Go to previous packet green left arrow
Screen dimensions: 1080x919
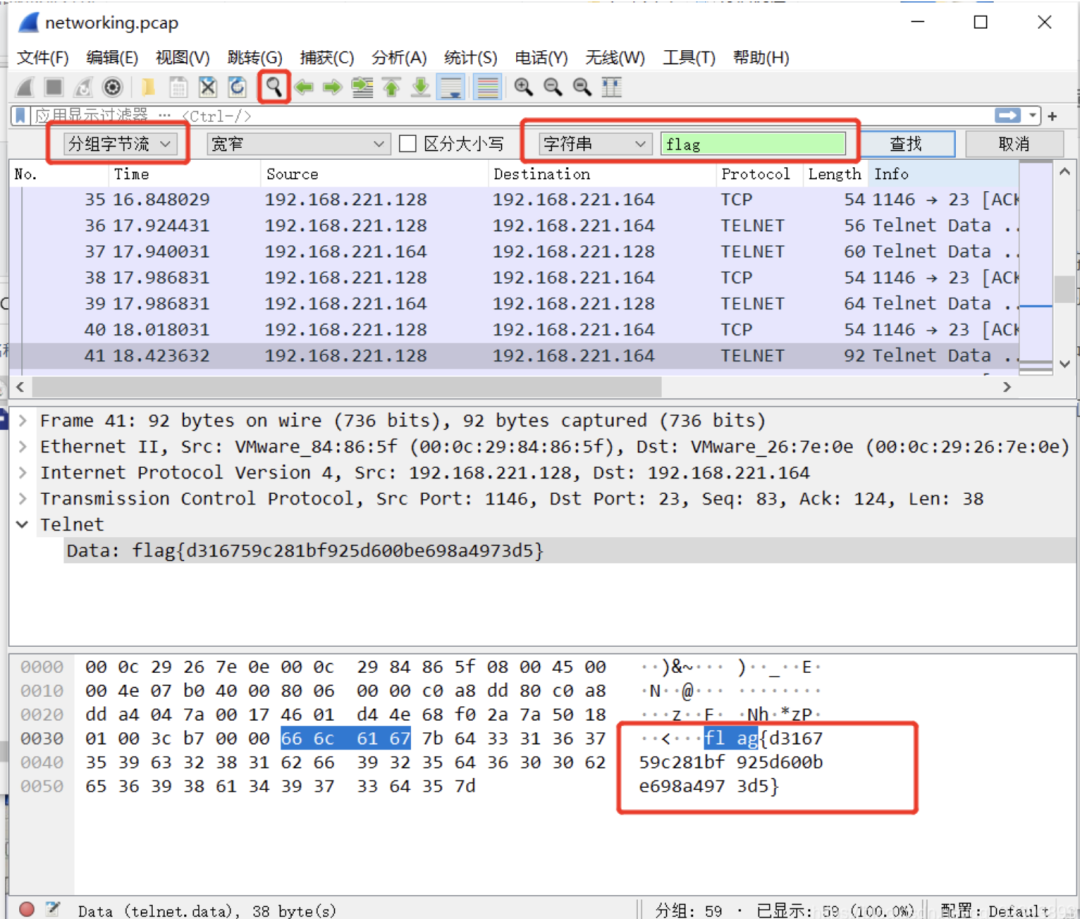(x=304, y=87)
